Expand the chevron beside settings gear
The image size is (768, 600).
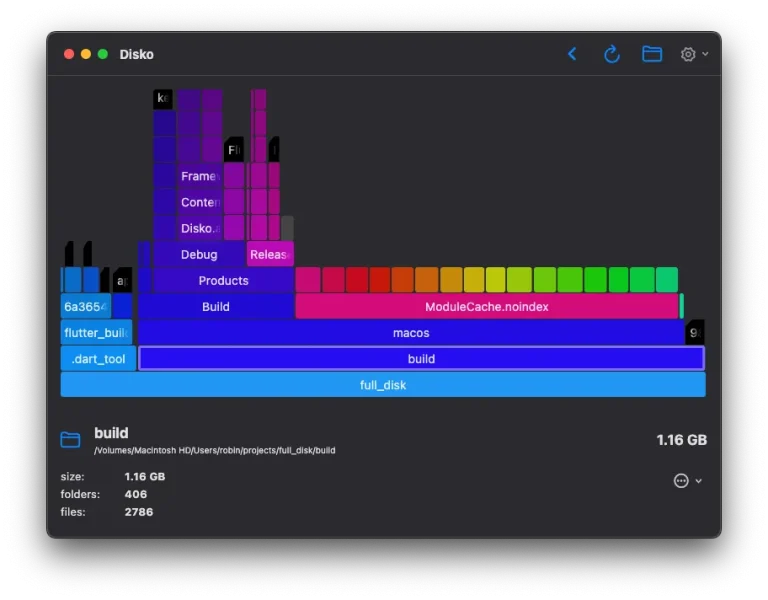click(705, 54)
